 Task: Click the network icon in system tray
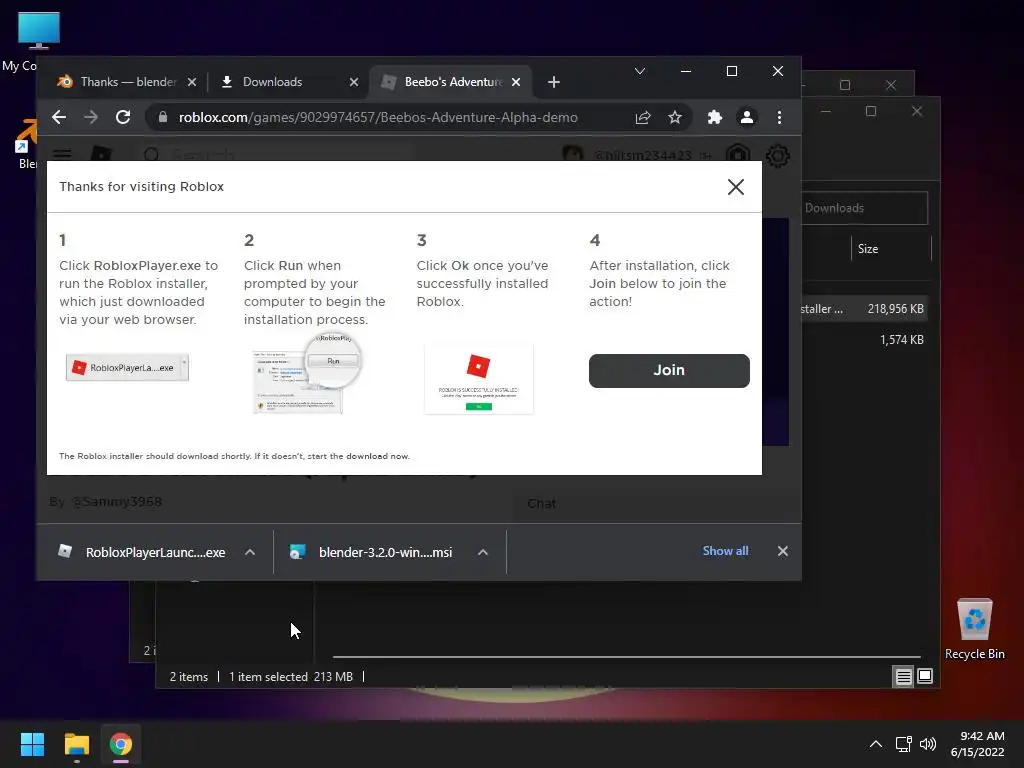pos(904,744)
